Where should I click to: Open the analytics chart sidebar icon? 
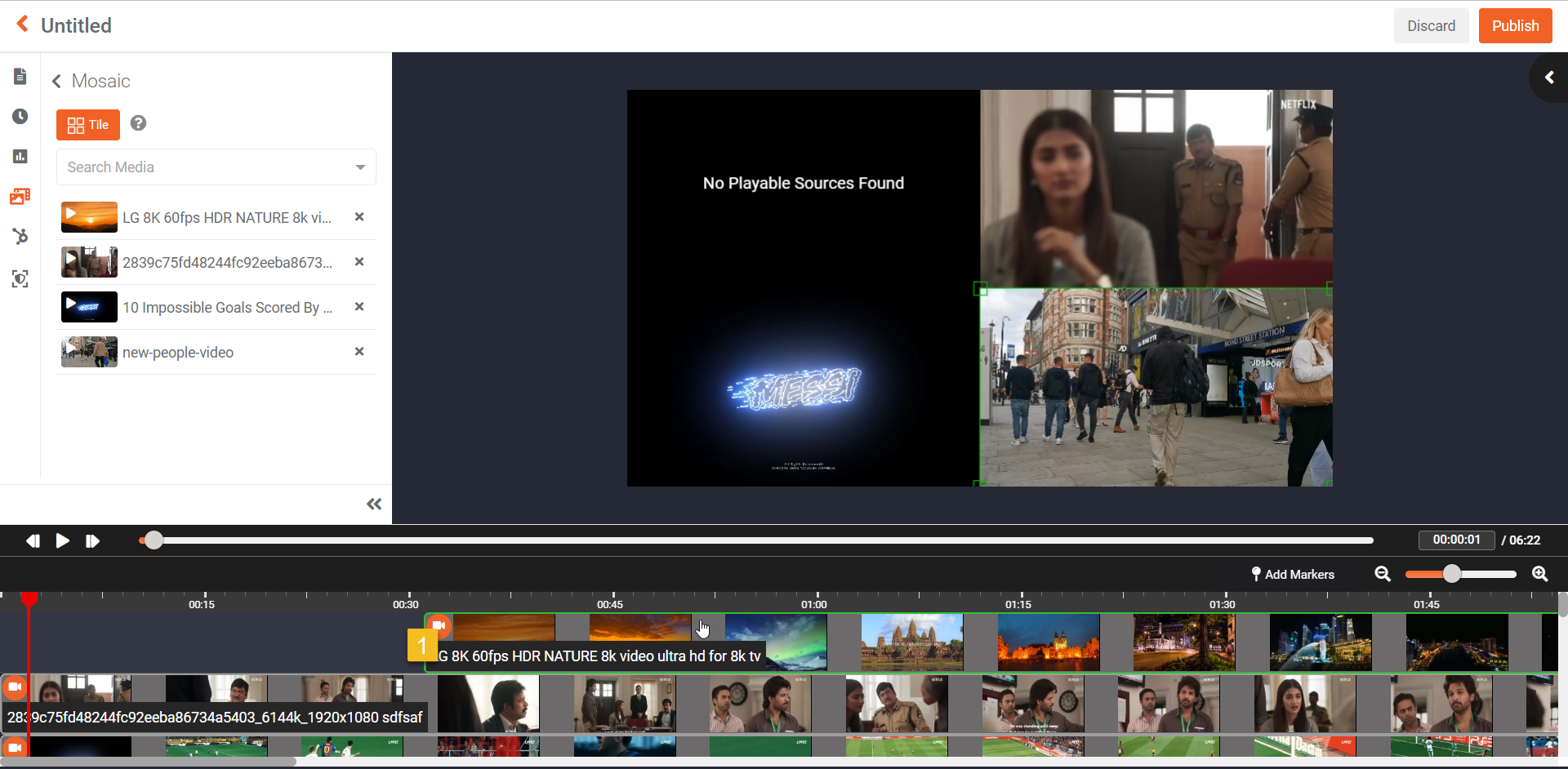pyautogui.click(x=20, y=156)
